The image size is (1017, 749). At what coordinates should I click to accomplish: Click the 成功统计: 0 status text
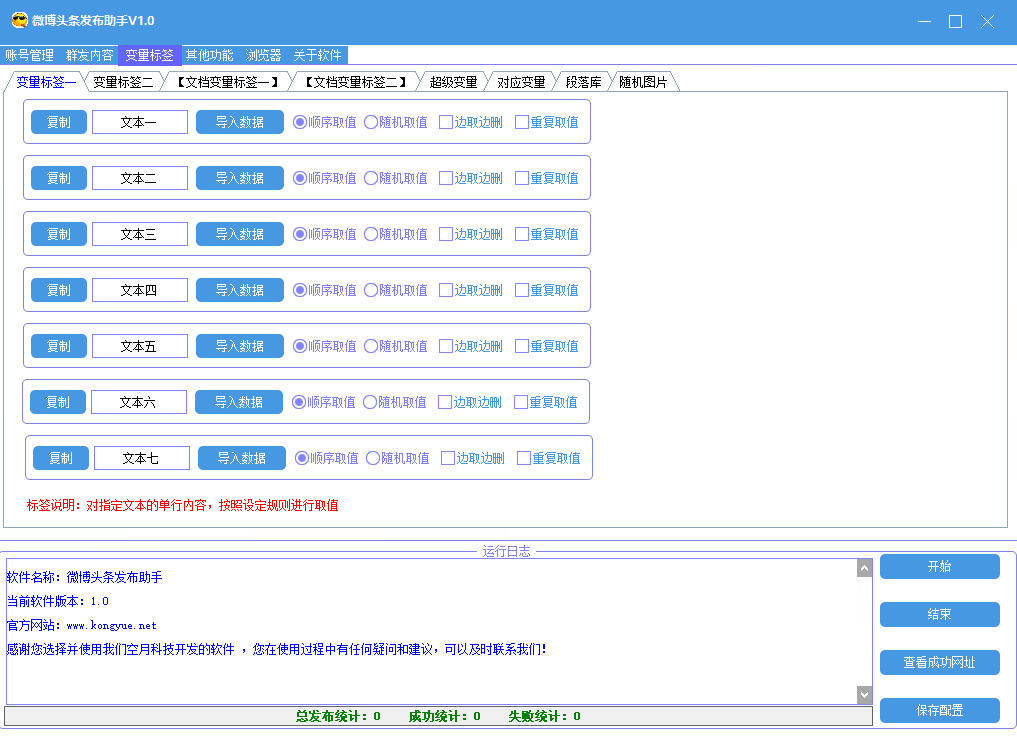(x=444, y=716)
